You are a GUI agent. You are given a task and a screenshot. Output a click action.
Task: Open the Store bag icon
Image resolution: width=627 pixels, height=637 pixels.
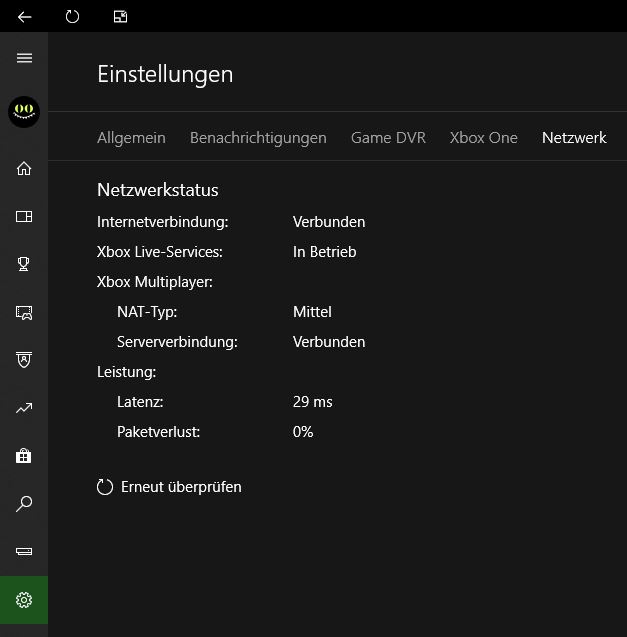24,456
